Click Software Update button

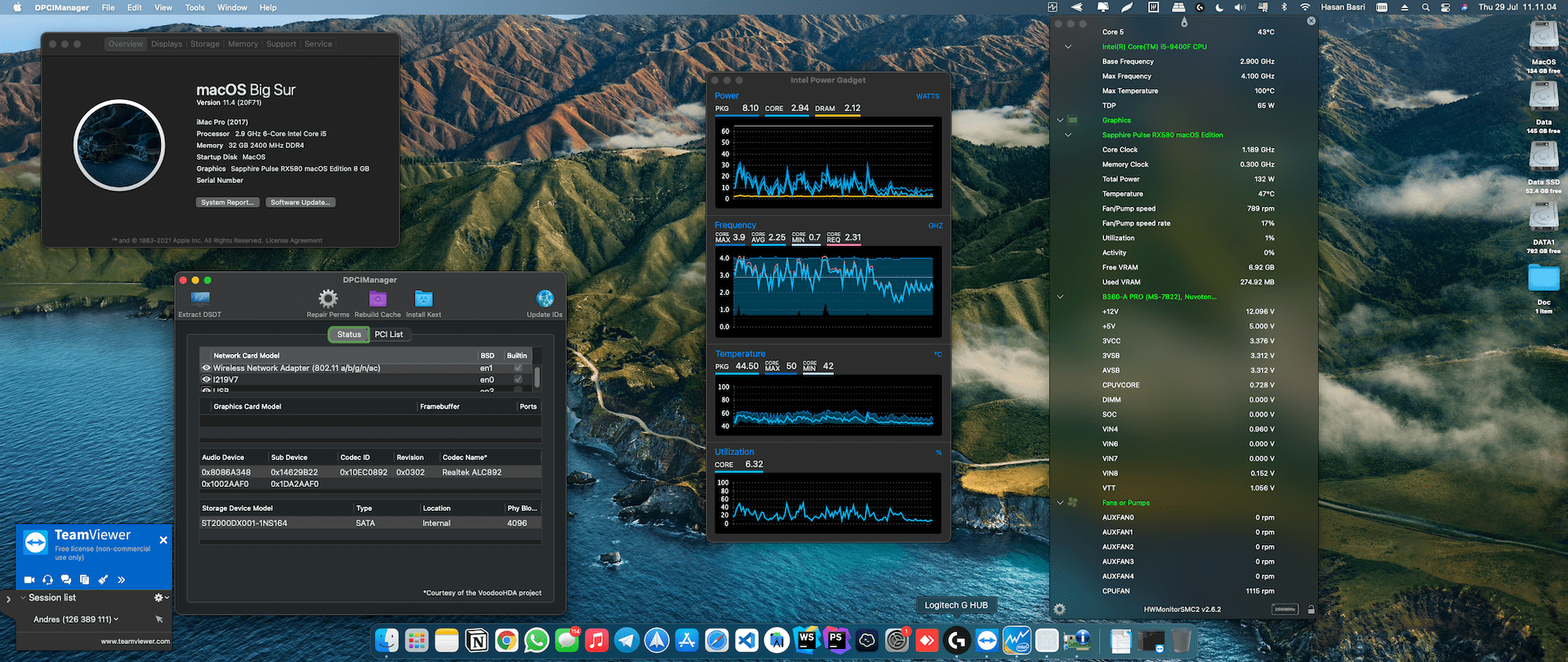click(x=301, y=203)
